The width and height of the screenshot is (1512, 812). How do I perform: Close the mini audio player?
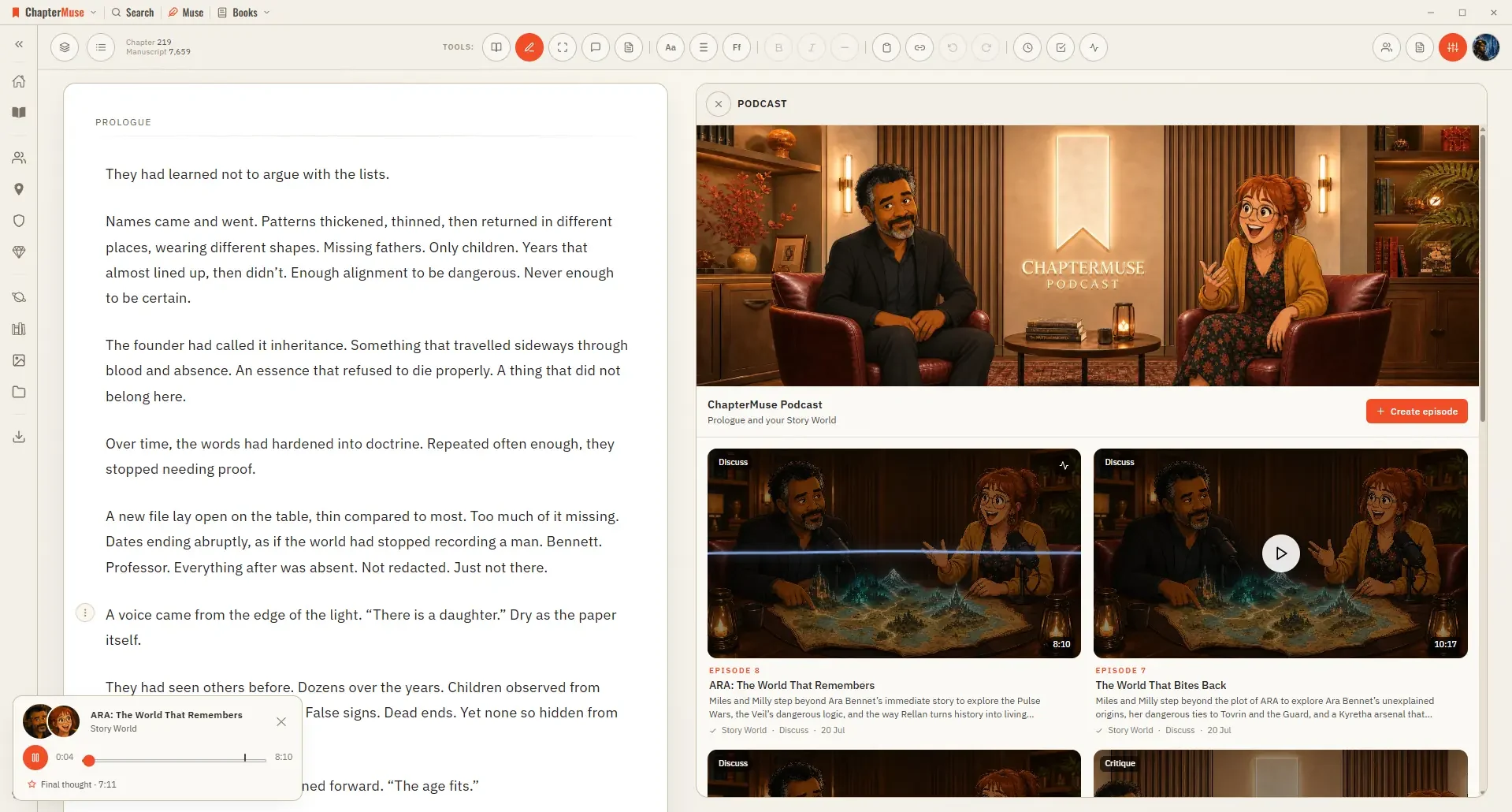(281, 722)
